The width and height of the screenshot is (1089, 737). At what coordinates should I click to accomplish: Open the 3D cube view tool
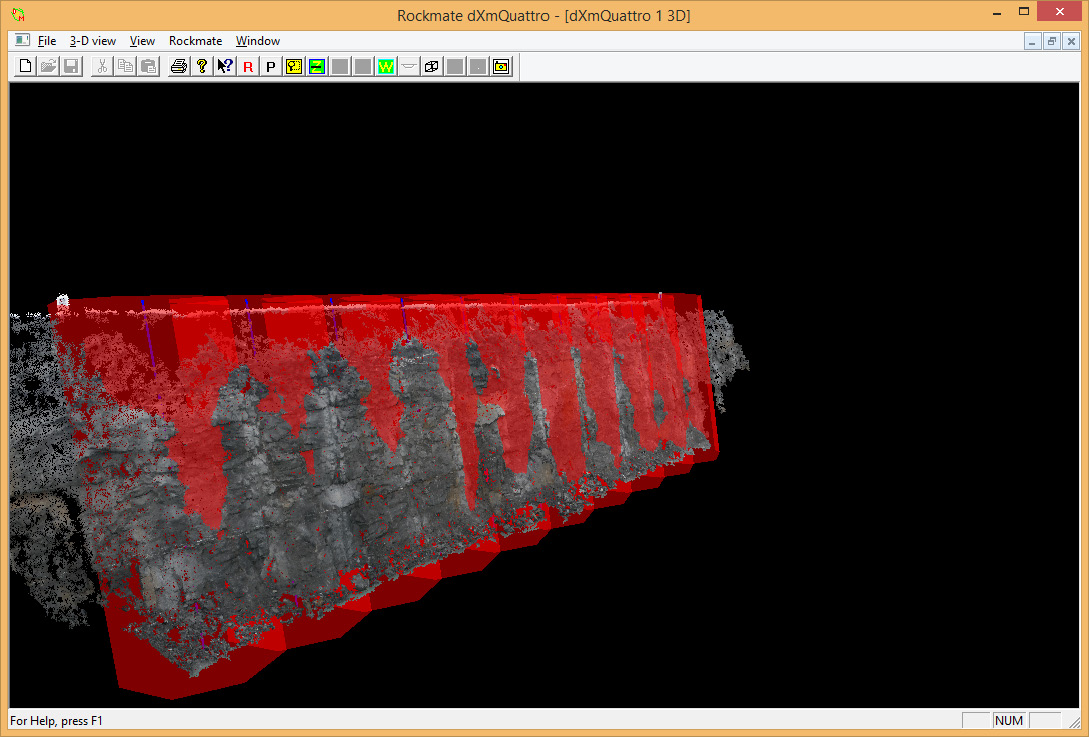coord(431,65)
